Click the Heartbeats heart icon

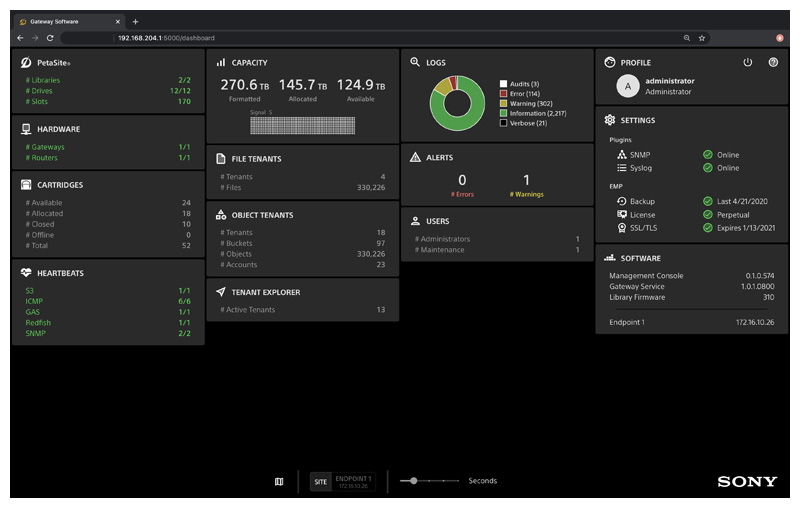tap(26, 272)
